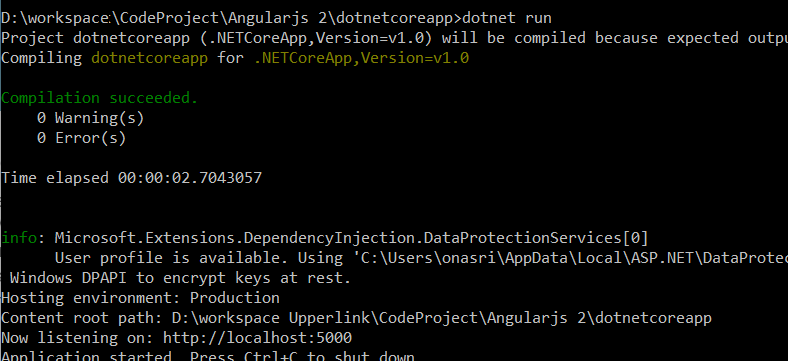Click the yellow '.NETCoreApp,Version=v1.0' framework text

[361, 58]
